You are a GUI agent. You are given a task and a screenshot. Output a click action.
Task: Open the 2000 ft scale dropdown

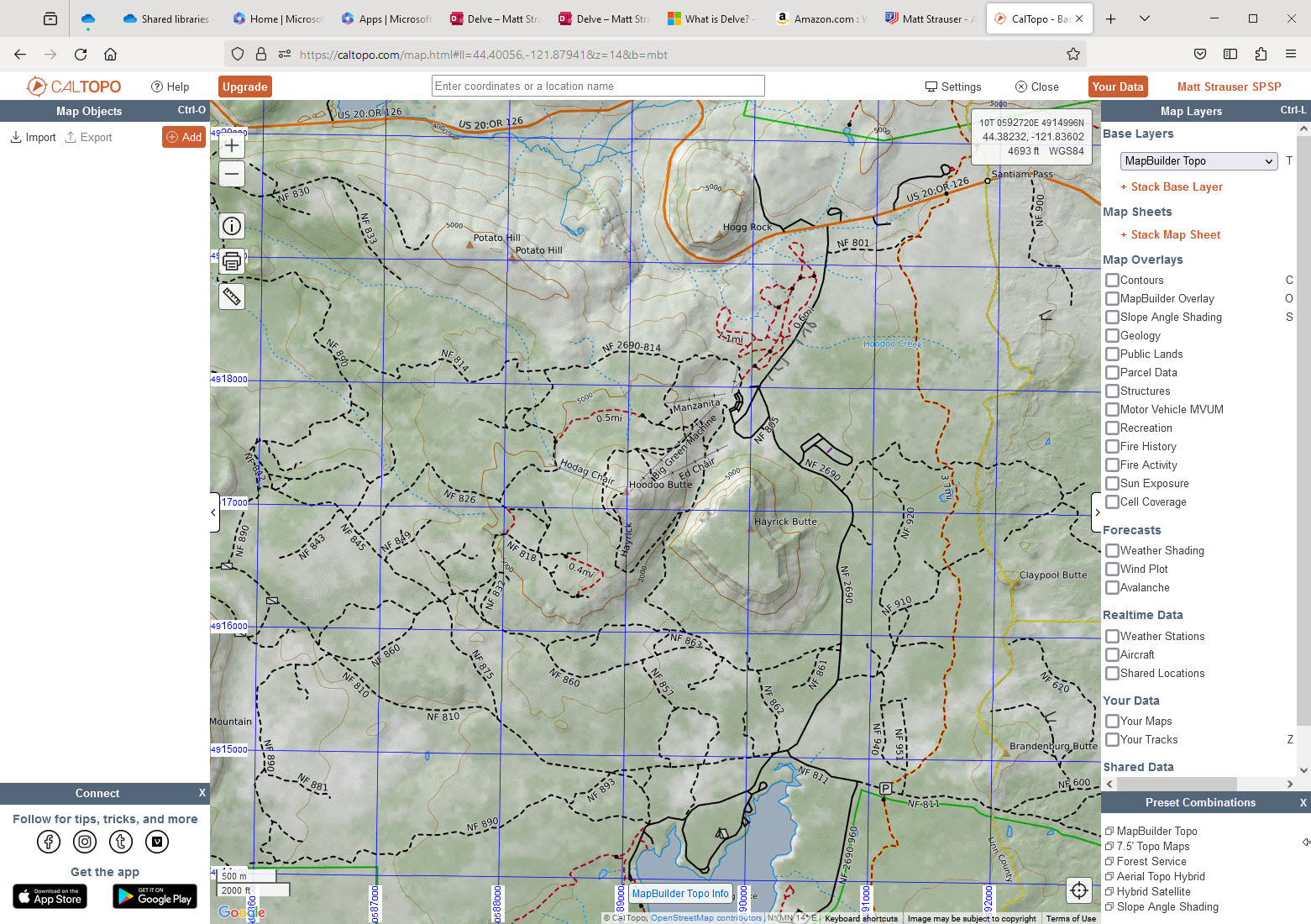point(252,890)
